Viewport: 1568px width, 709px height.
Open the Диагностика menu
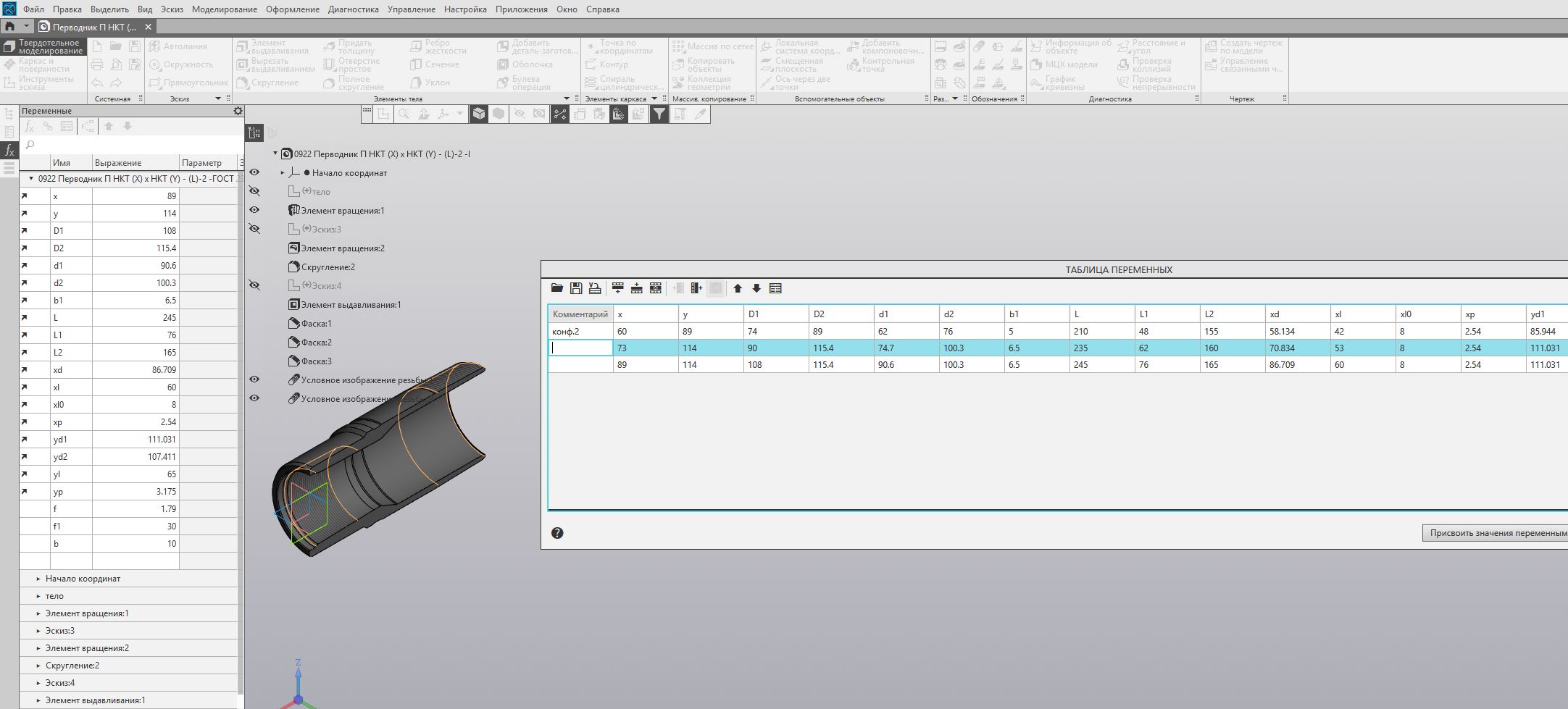click(353, 9)
